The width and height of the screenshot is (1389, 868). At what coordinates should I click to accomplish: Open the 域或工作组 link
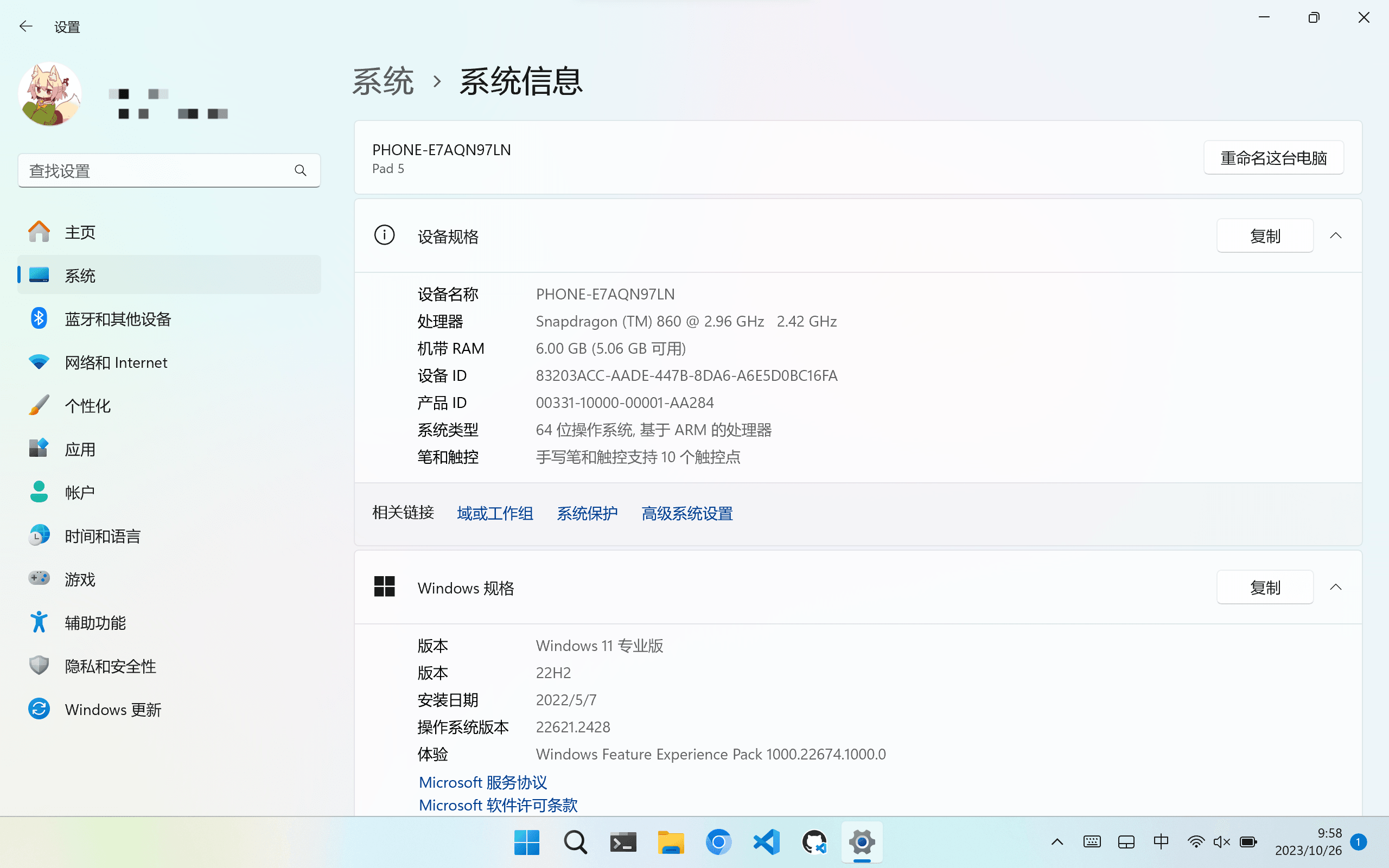[x=495, y=513]
